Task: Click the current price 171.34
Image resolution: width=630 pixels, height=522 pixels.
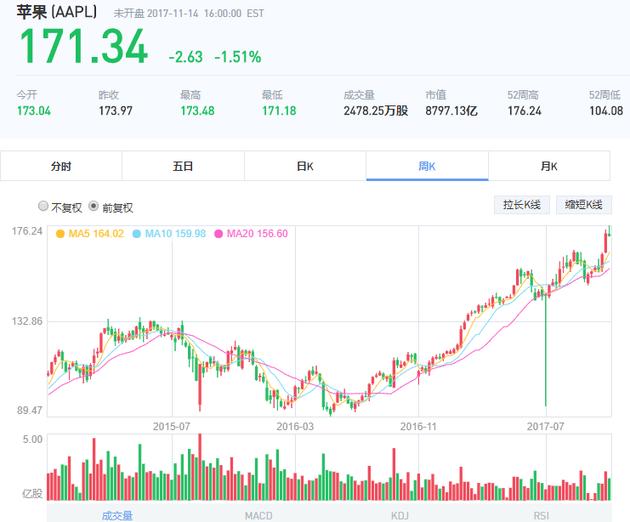Action: (x=84, y=46)
